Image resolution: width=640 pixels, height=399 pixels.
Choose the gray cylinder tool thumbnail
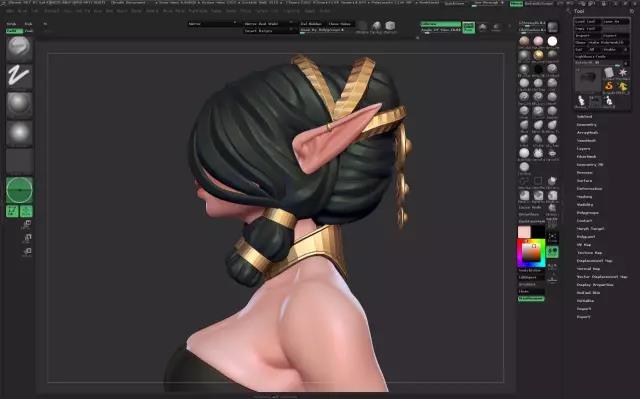tap(609, 73)
